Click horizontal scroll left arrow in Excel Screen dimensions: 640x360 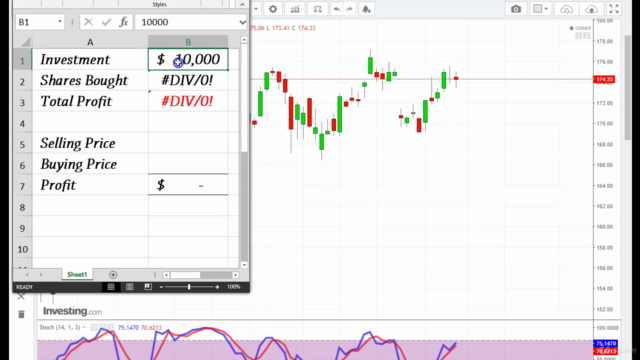coord(166,275)
